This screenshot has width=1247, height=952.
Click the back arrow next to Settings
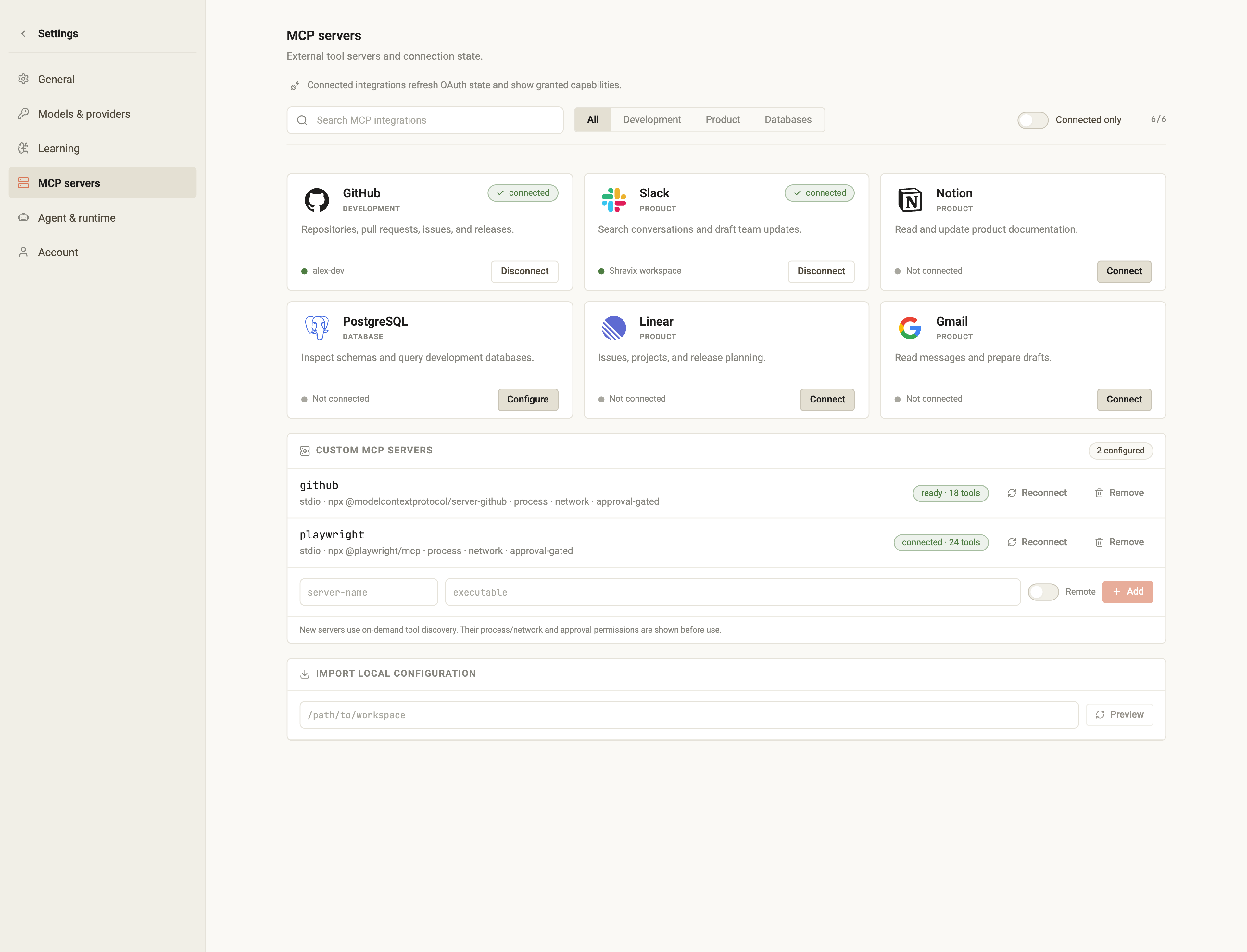click(23, 34)
